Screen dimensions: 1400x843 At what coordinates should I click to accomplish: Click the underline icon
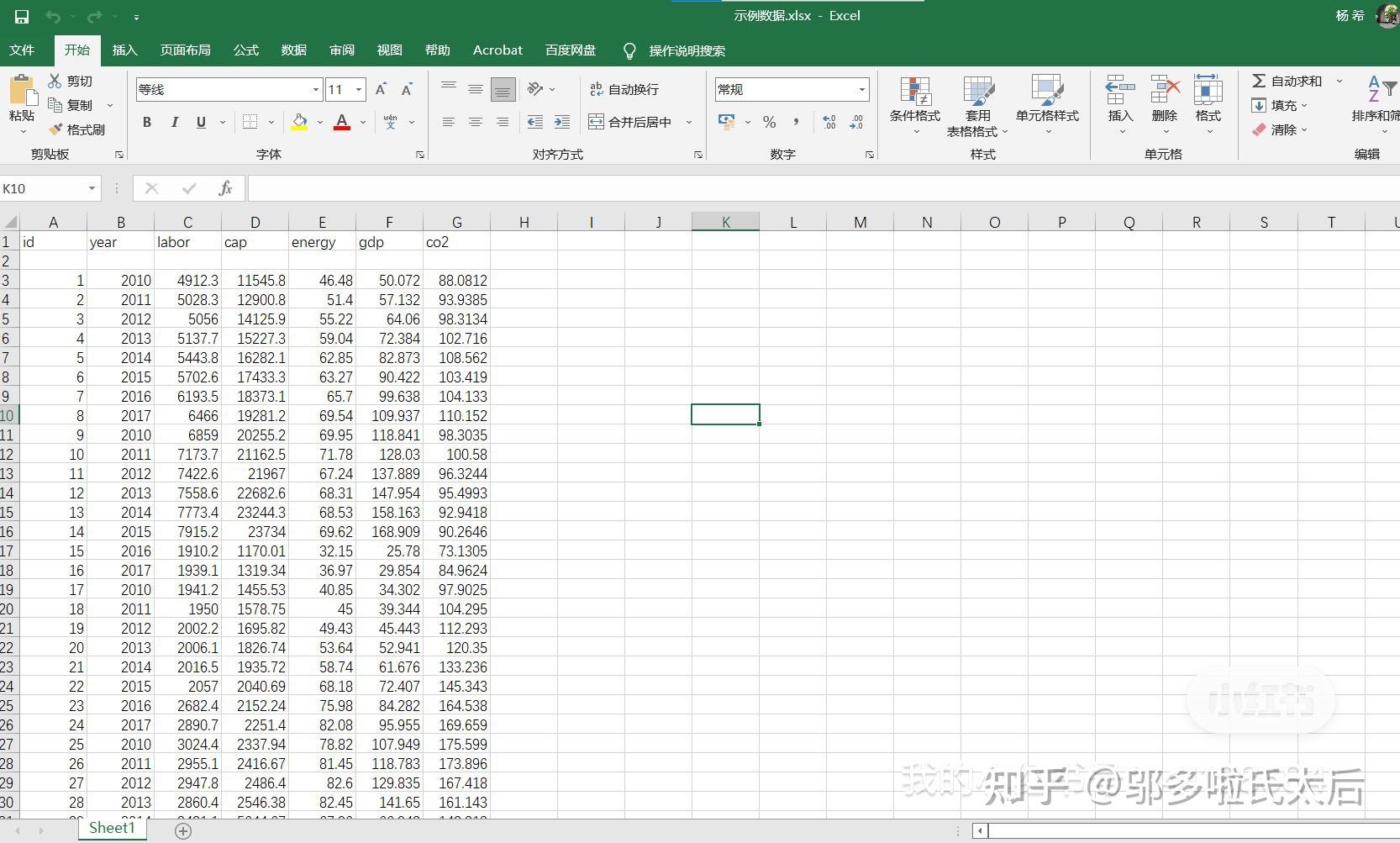click(201, 122)
